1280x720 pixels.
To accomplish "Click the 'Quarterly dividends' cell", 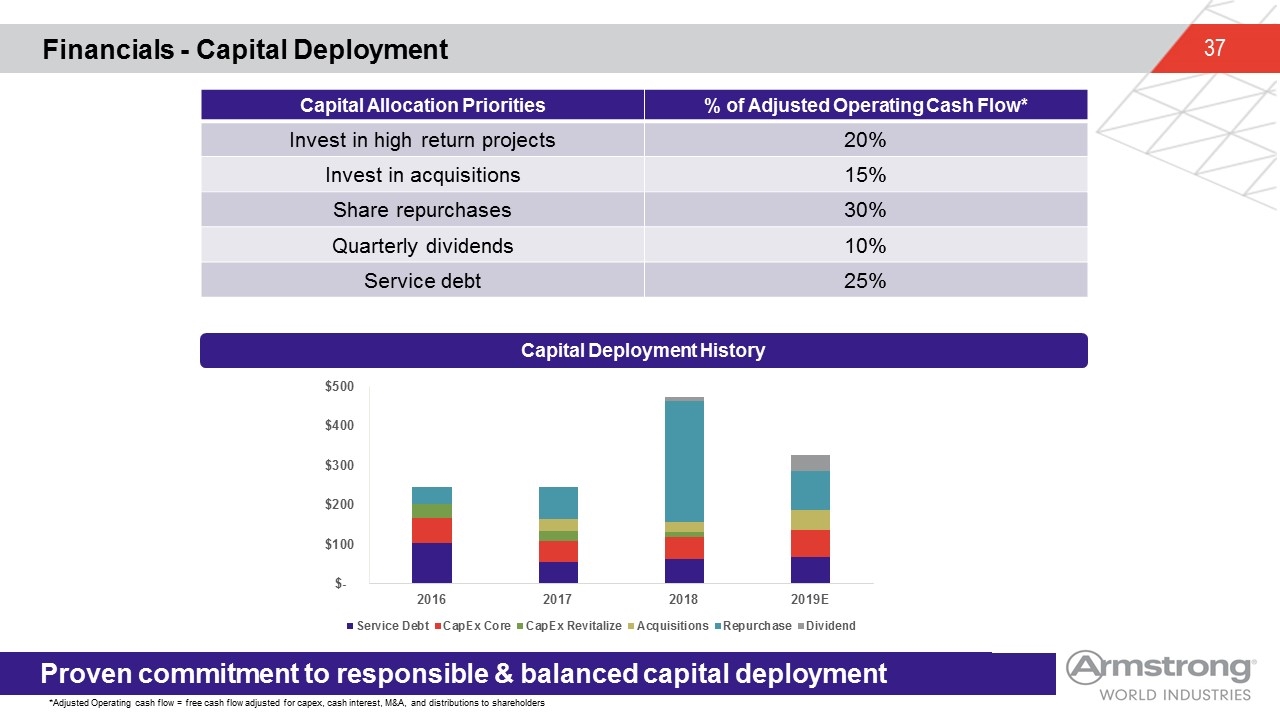I will tap(422, 245).
